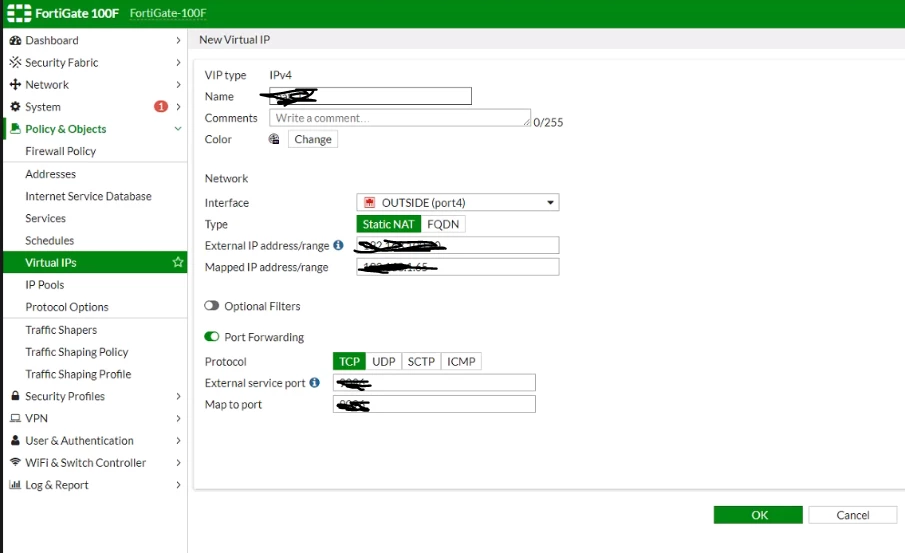Select UDP protocol

384,361
